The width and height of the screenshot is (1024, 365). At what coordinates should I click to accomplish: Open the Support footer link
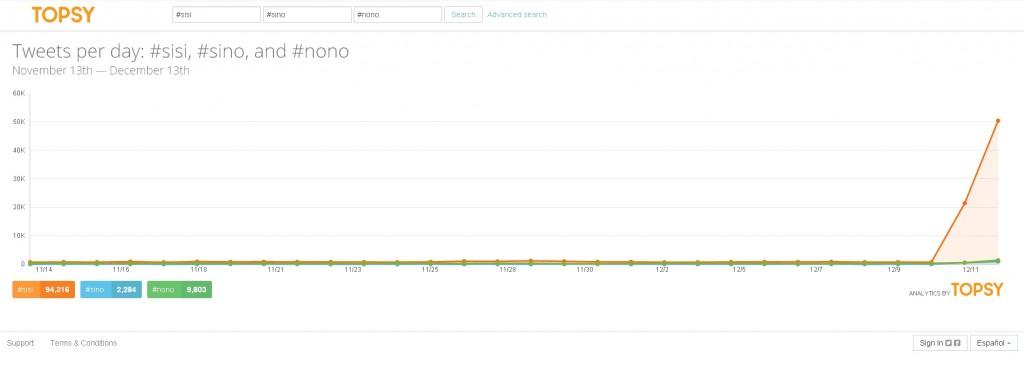point(20,343)
